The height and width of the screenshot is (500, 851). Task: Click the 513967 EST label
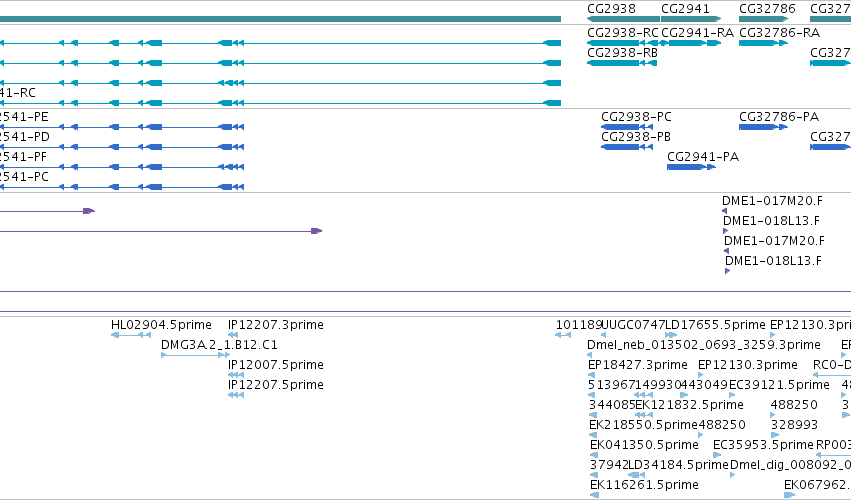click(612, 385)
